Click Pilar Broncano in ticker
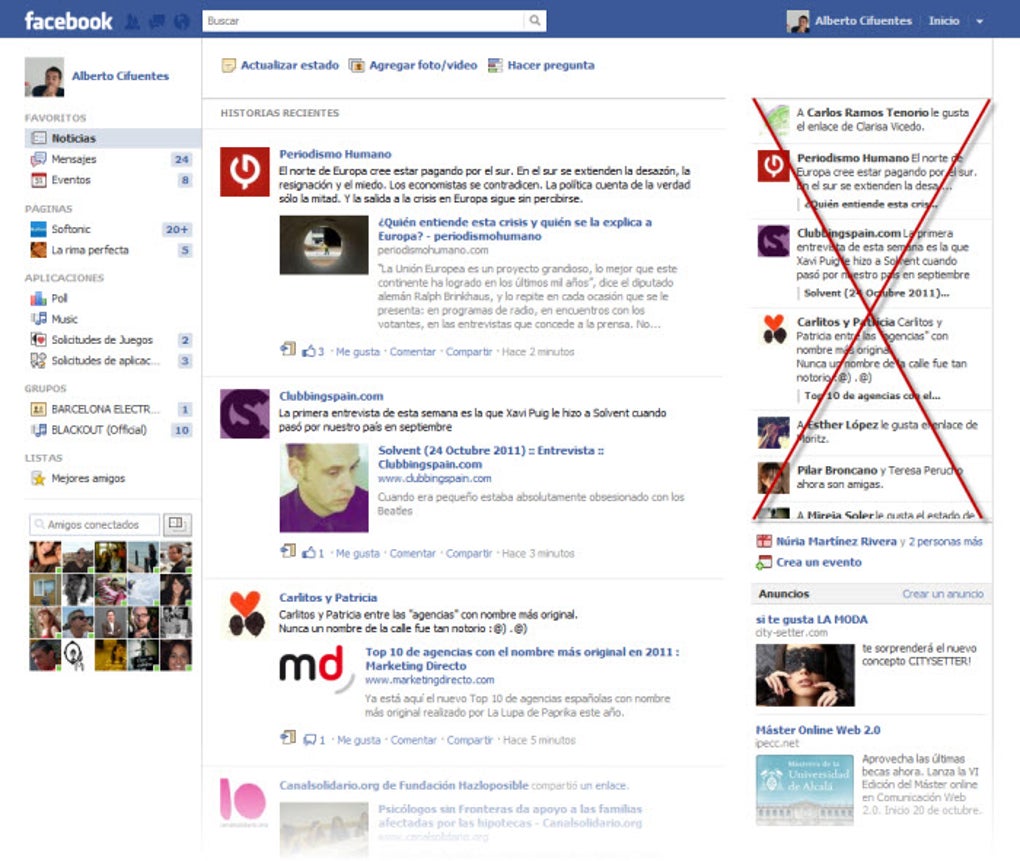 (837, 470)
